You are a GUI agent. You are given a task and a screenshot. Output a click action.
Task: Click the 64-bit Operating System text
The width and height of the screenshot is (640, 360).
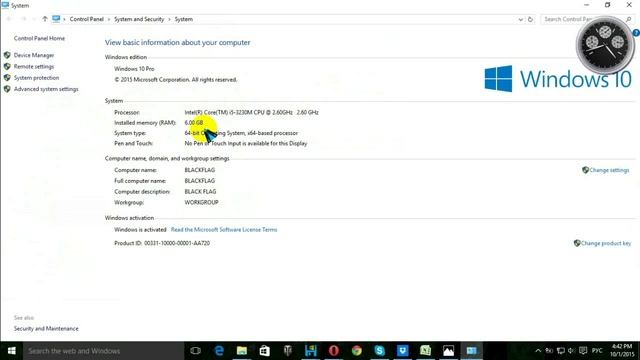[x=241, y=133]
